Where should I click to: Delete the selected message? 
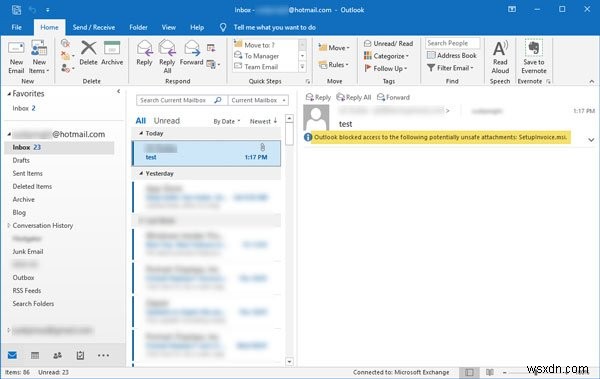(88, 53)
